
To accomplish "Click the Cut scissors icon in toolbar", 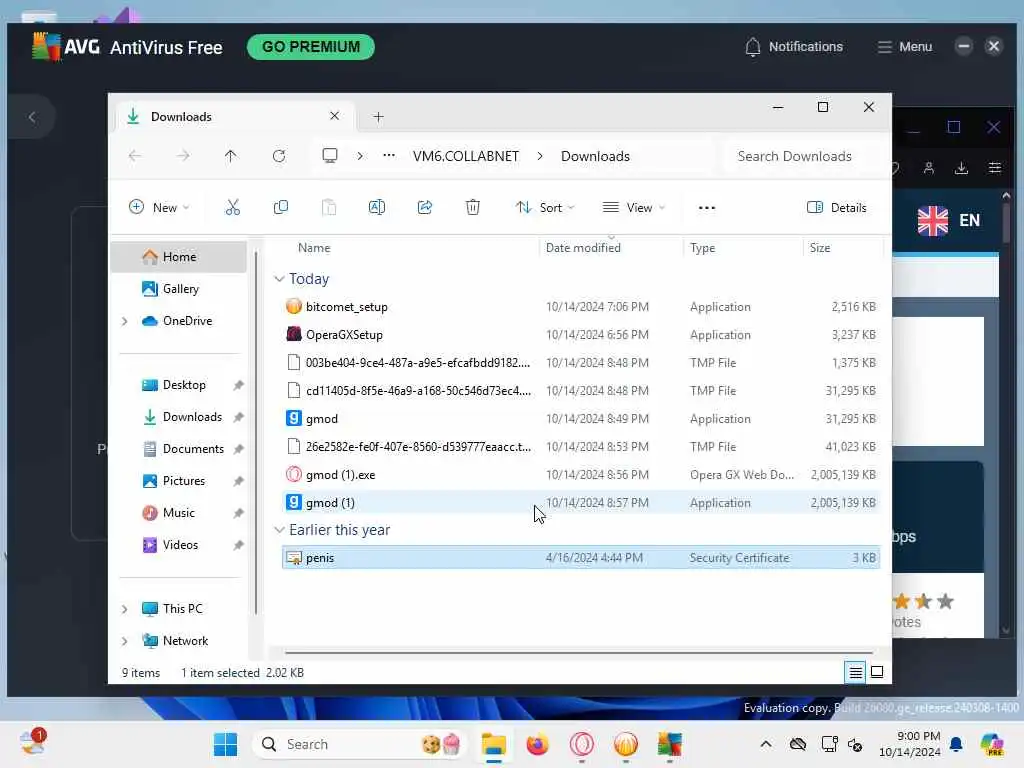I will click(232, 208).
